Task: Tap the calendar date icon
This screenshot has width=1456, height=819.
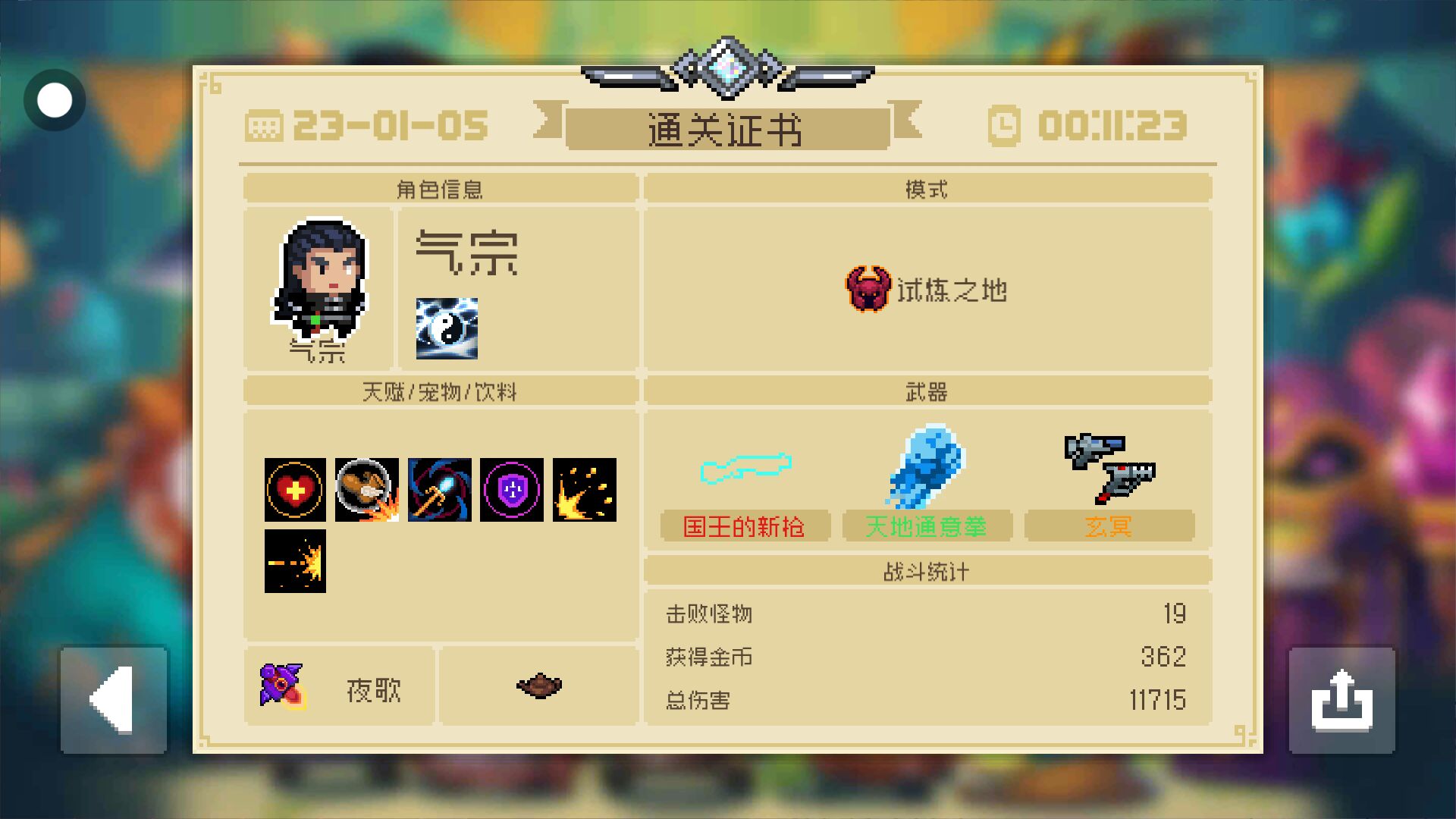Action: pyautogui.click(x=264, y=126)
